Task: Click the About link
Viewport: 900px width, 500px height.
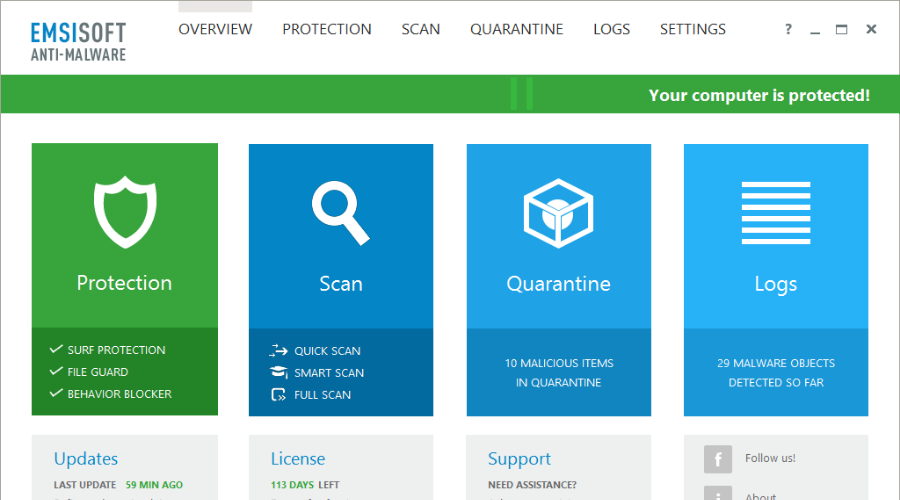Action: pos(761,497)
